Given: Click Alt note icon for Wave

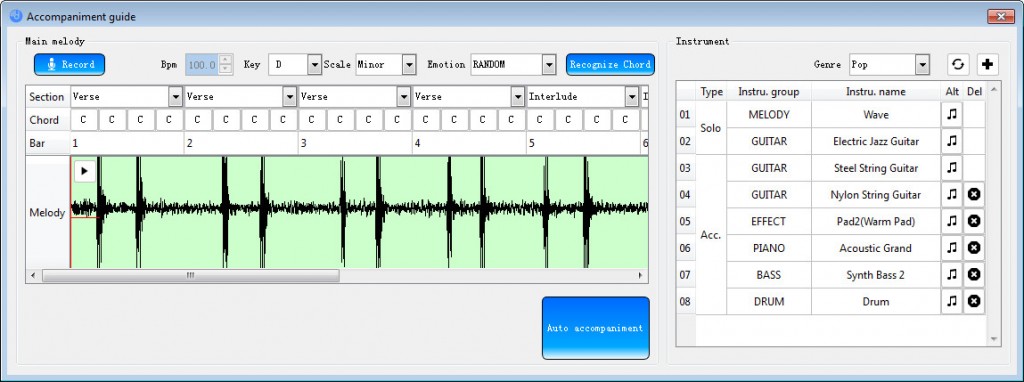Looking at the screenshot, I should click(x=952, y=114).
